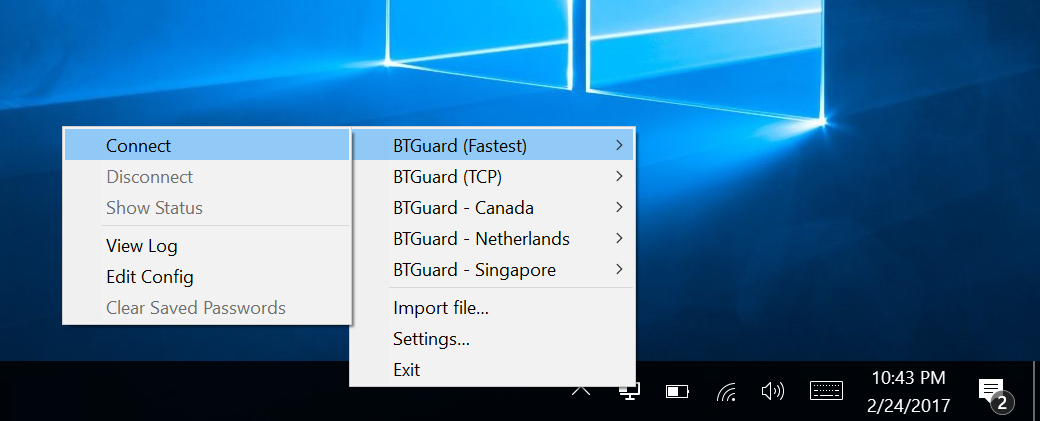Exit the VPN application via the menu
The image size is (1040, 421).
click(406, 370)
